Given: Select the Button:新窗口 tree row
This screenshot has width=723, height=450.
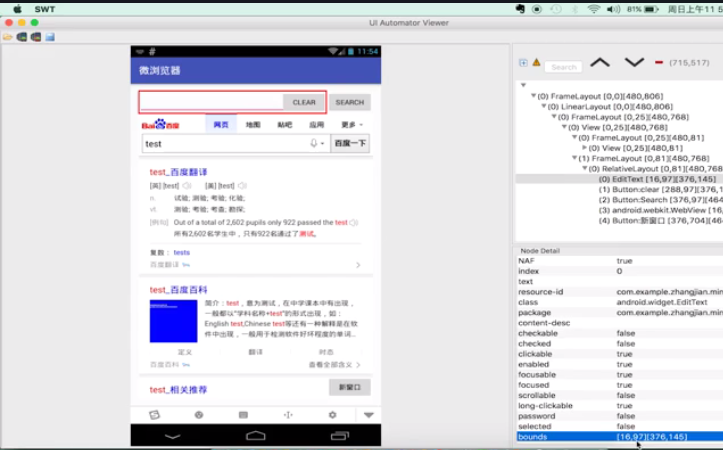Looking at the screenshot, I should 660,220.
